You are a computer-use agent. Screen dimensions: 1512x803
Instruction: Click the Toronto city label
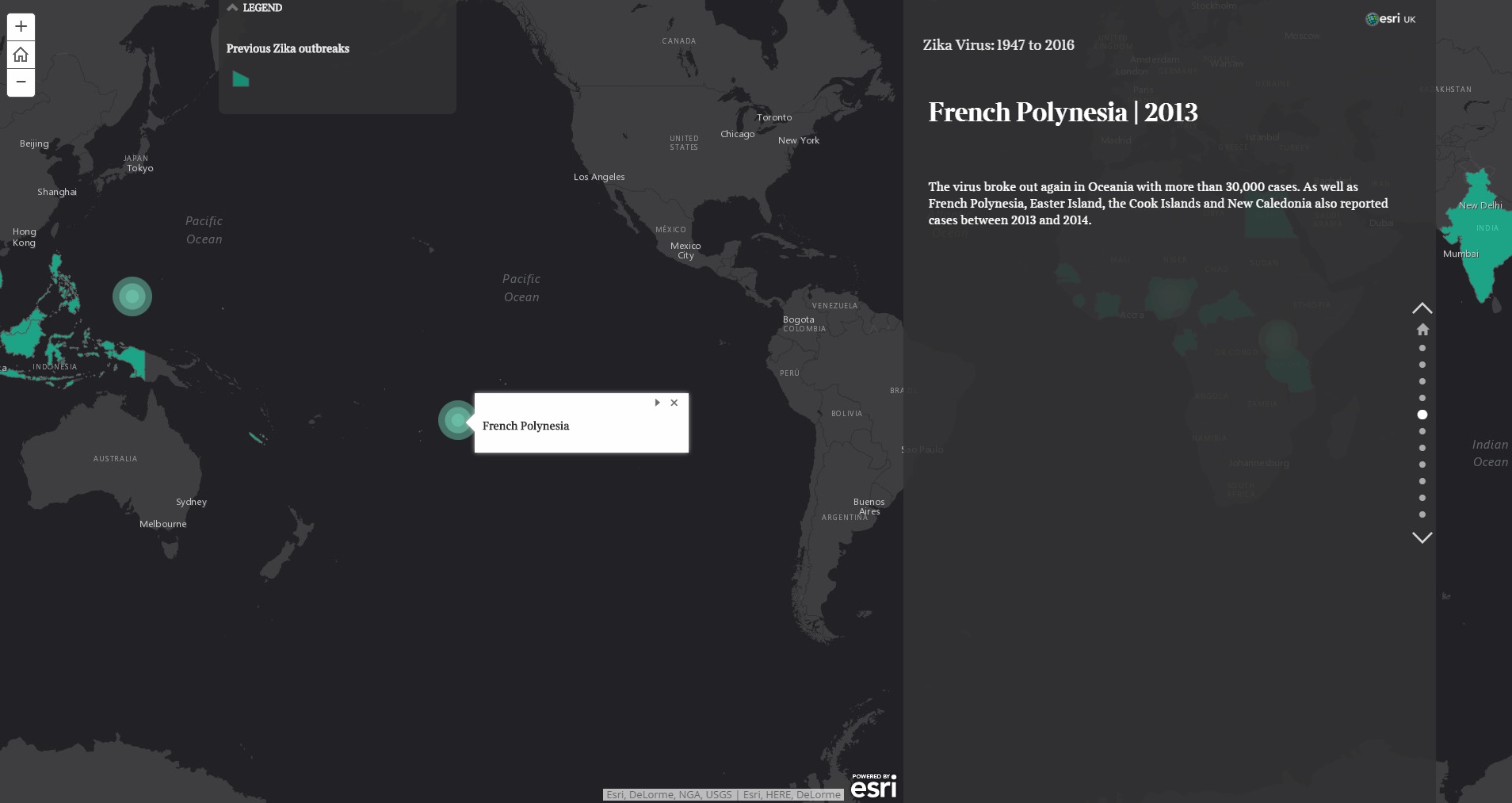(774, 117)
